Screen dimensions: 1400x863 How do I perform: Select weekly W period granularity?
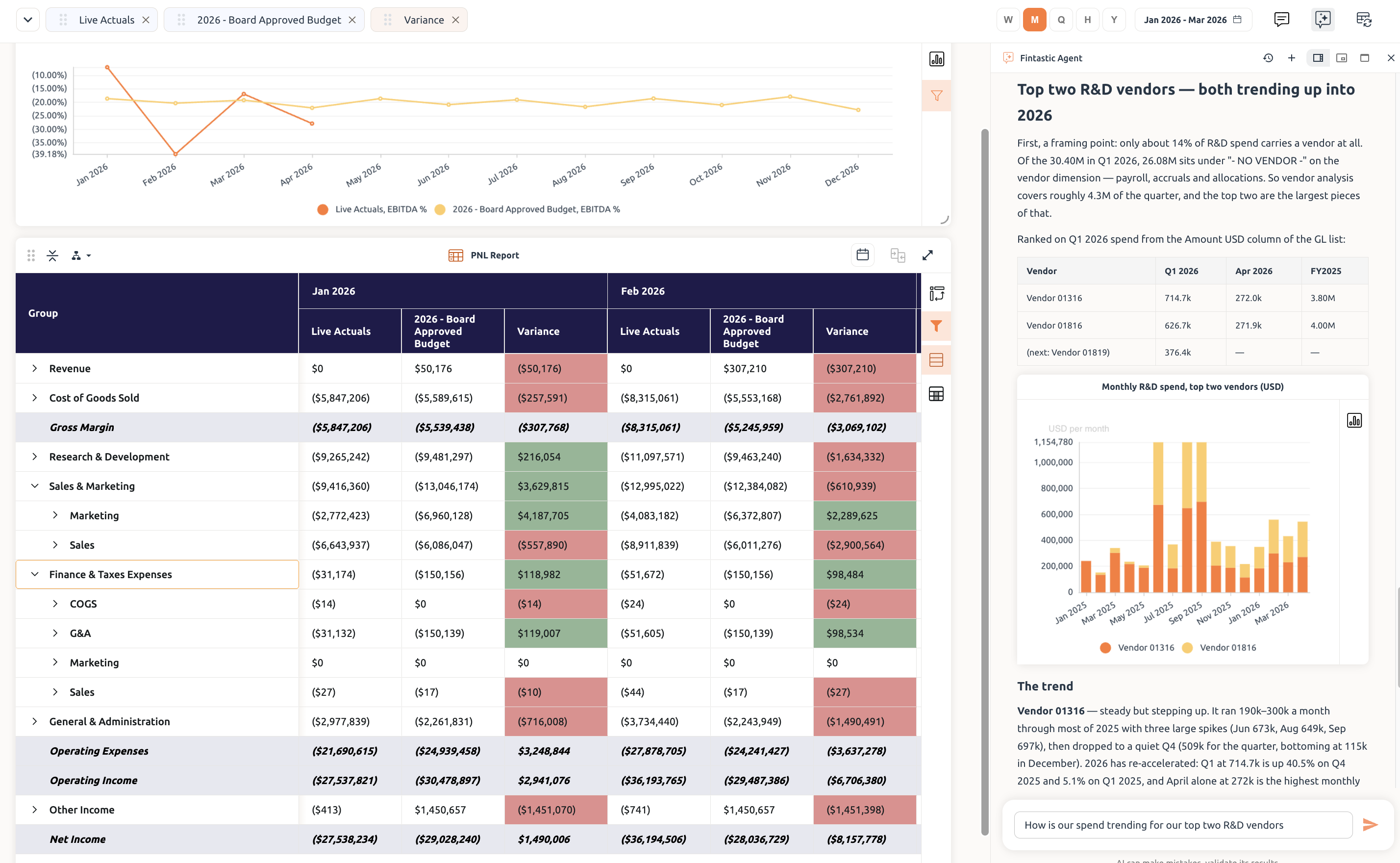point(1008,20)
